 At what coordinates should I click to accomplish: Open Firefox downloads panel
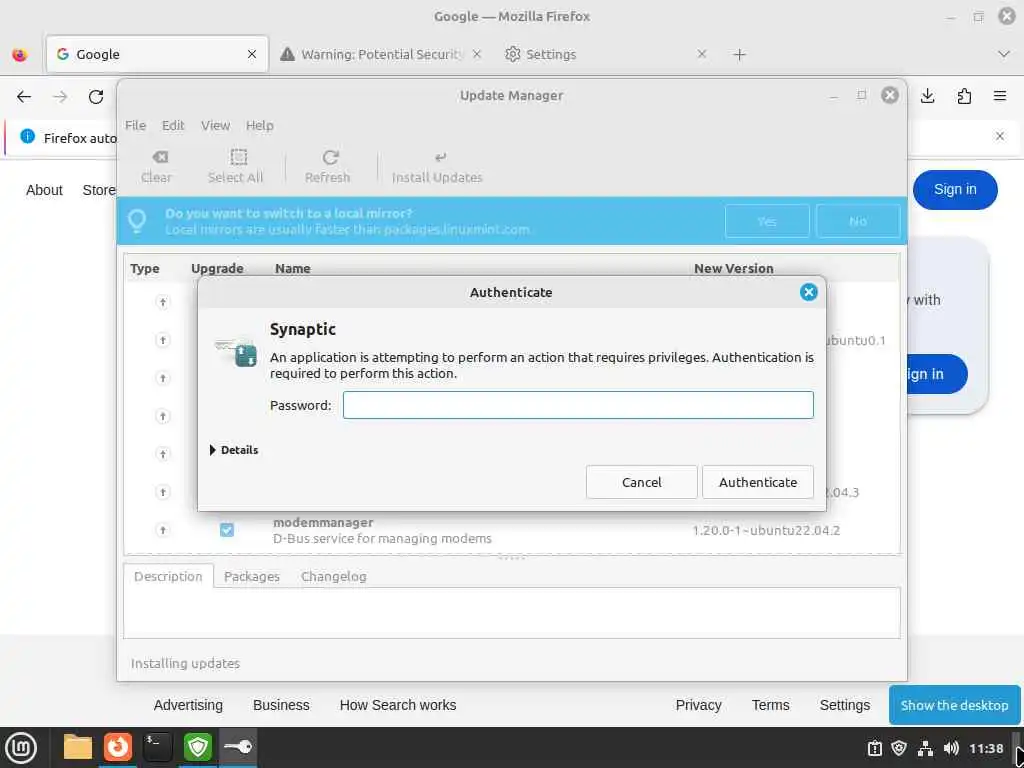tap(927, 97)
